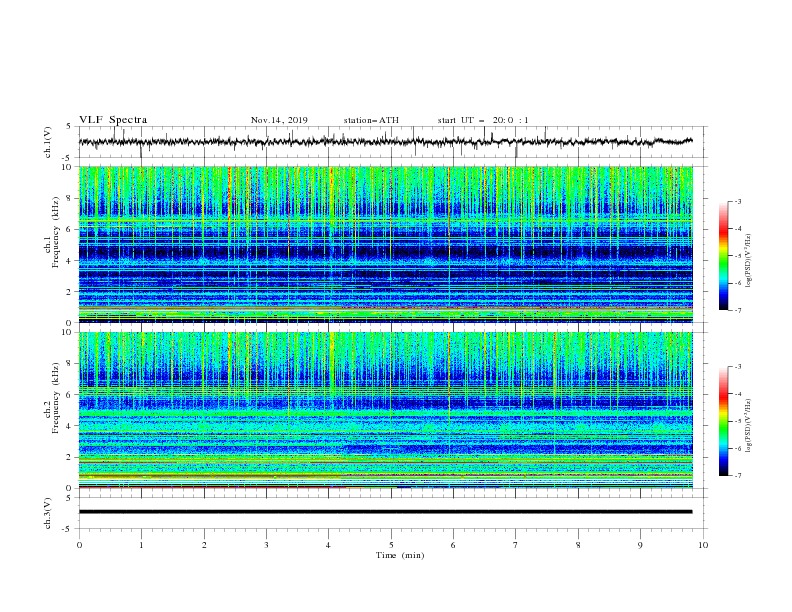Click the "start UT = 20:0 :1" text
The image size is (792, 612).
[483, 120]
